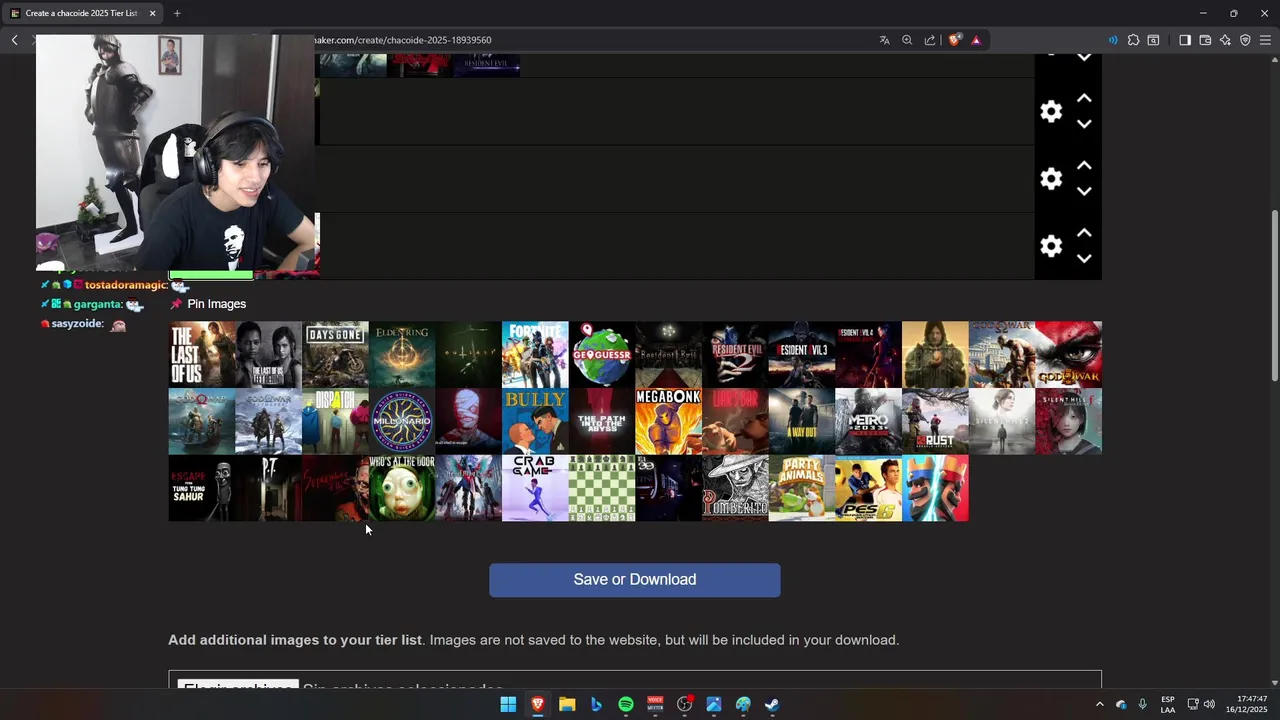Choose the Silent Hill f image
The width and height of the screenshot is (1280, 720).
click(1068, 421)
